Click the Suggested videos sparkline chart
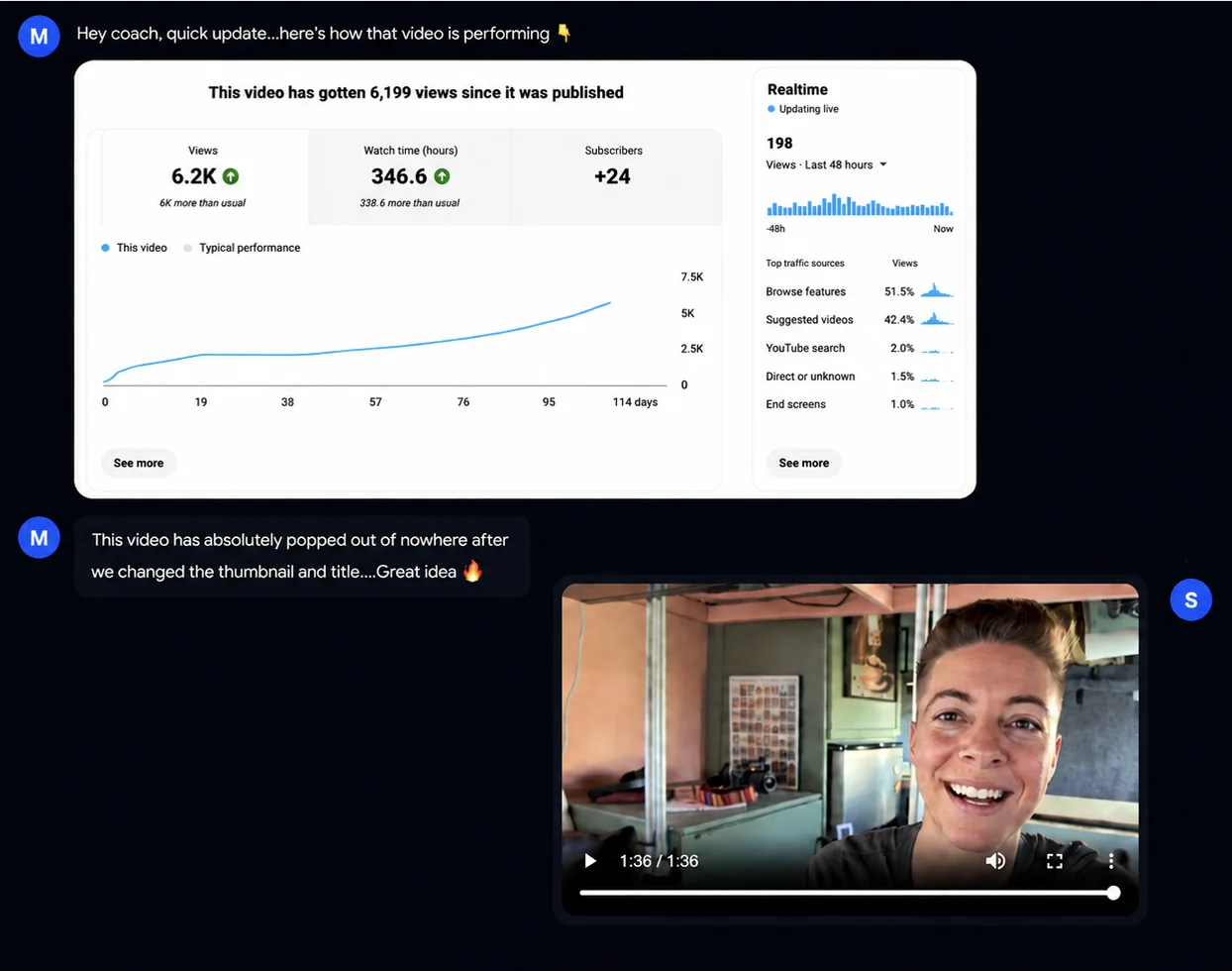 [937, 318]
